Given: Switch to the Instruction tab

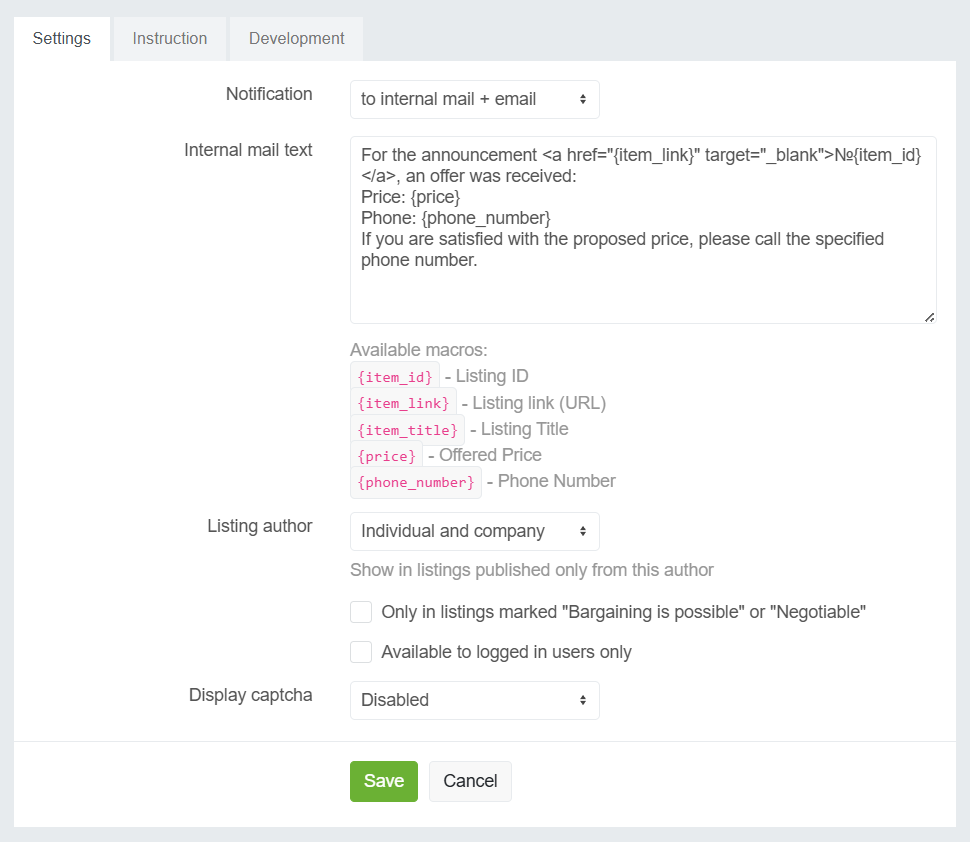Looking at the screenshot, I should (x=170, y=39).
